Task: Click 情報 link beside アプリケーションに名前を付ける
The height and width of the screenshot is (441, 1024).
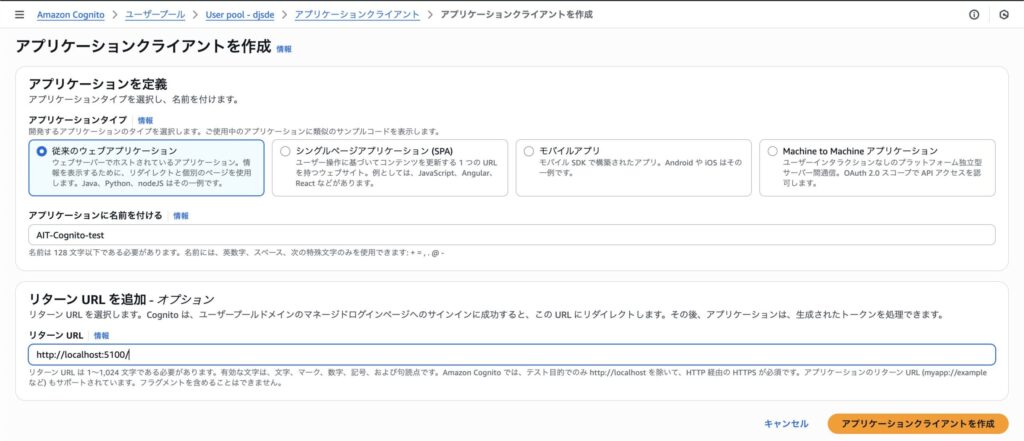Action: point(181,216)
